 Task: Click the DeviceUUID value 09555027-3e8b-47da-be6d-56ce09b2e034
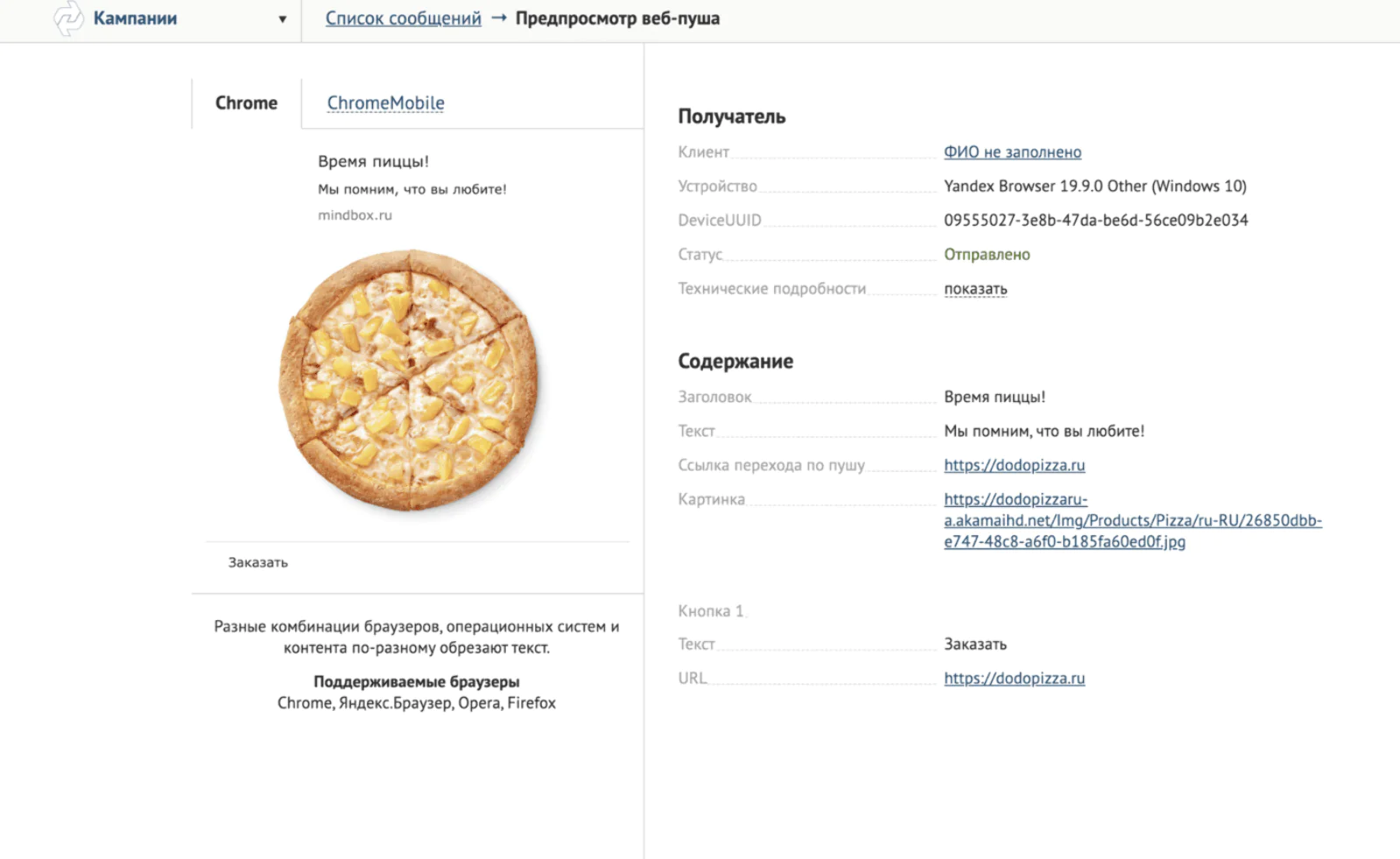(1096, 221)
